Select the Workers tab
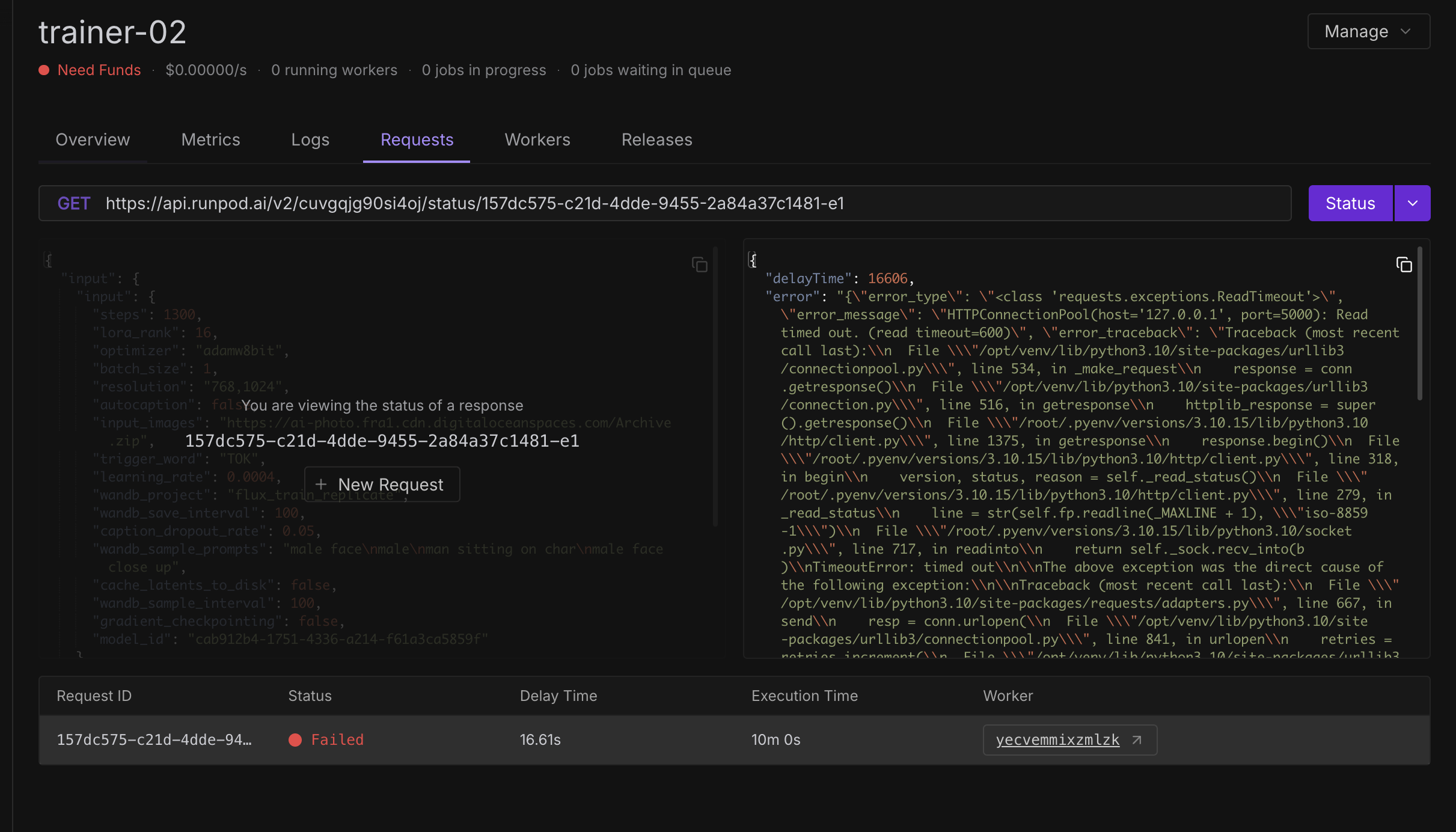The image size is (1456, 832). tap(537, 139)
